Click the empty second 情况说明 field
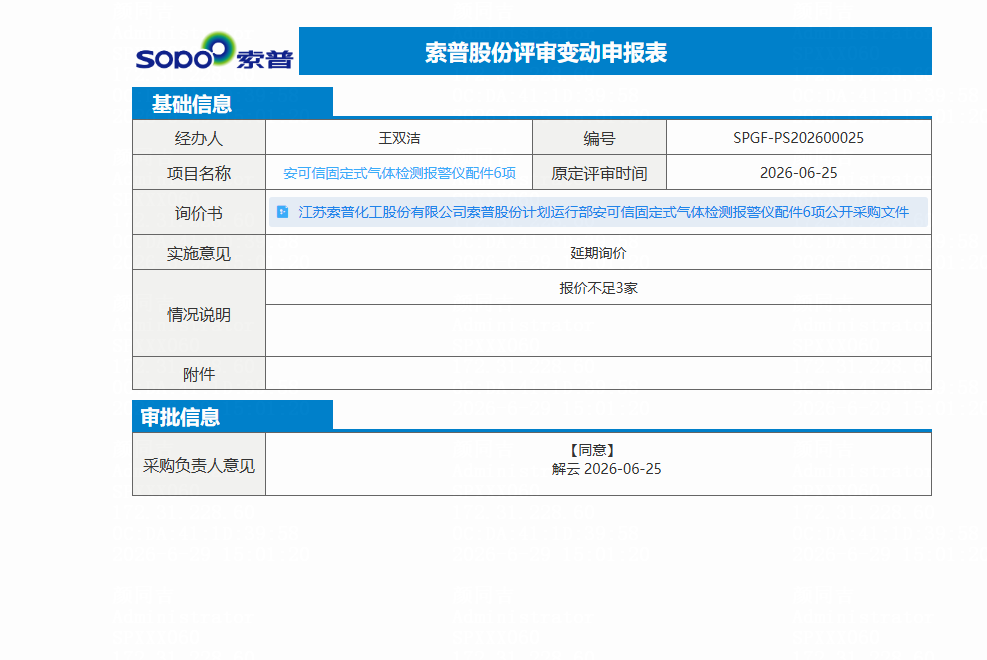The height and width of the screenshot is (660, 987). point(598,331)
